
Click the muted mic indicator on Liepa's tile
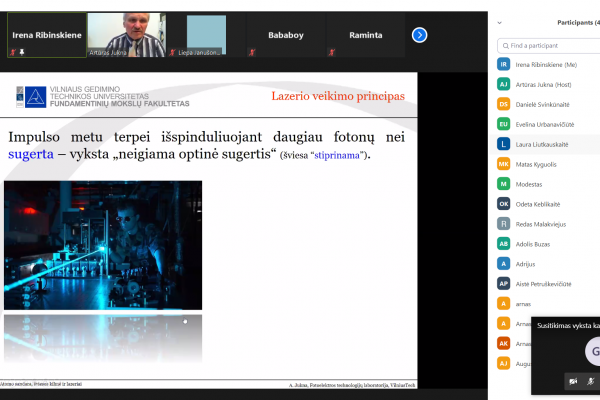click(x=172, y=52)
